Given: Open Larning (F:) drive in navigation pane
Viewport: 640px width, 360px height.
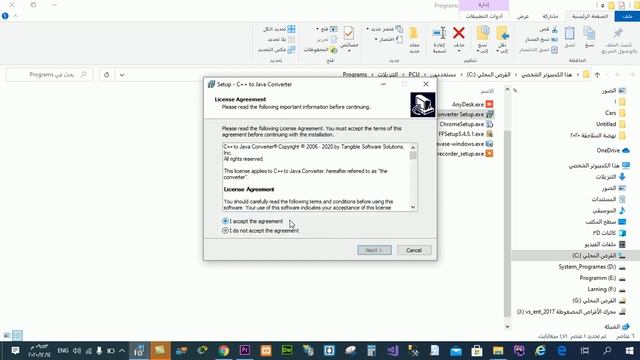Looking at the screenshot, I should point(607,289).
